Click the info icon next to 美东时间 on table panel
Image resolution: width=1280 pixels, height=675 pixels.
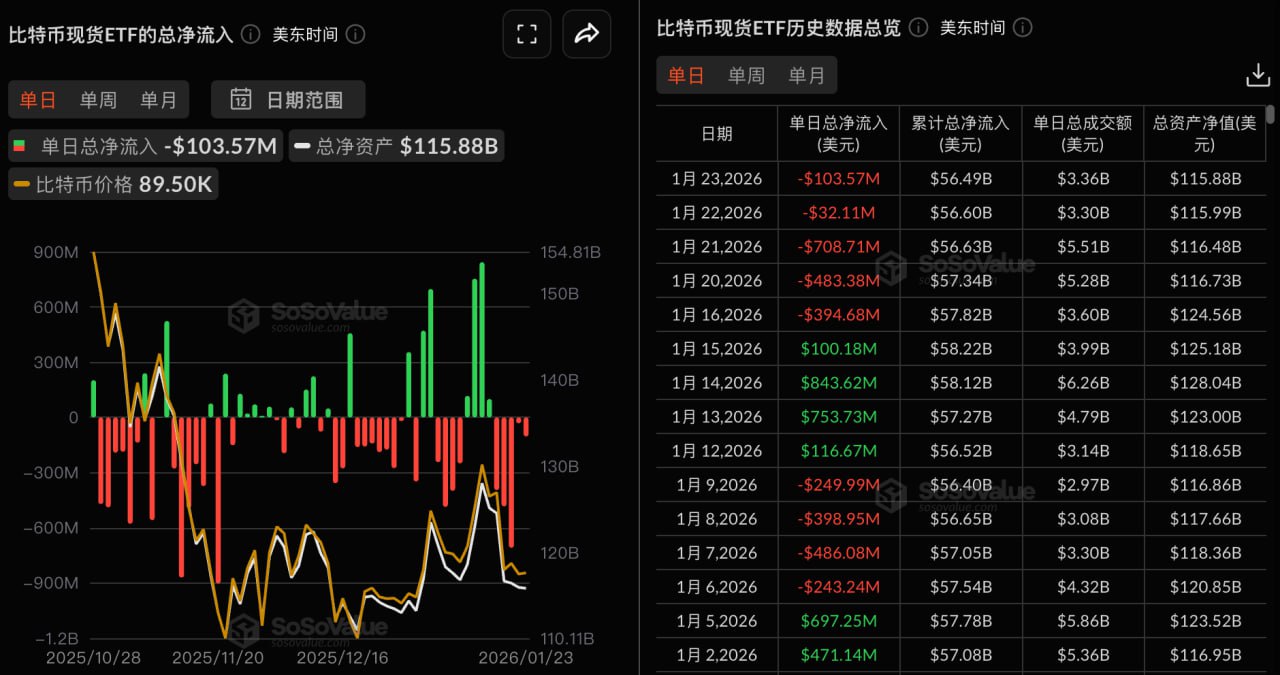pyautogui.click(x=1022, y=27)
